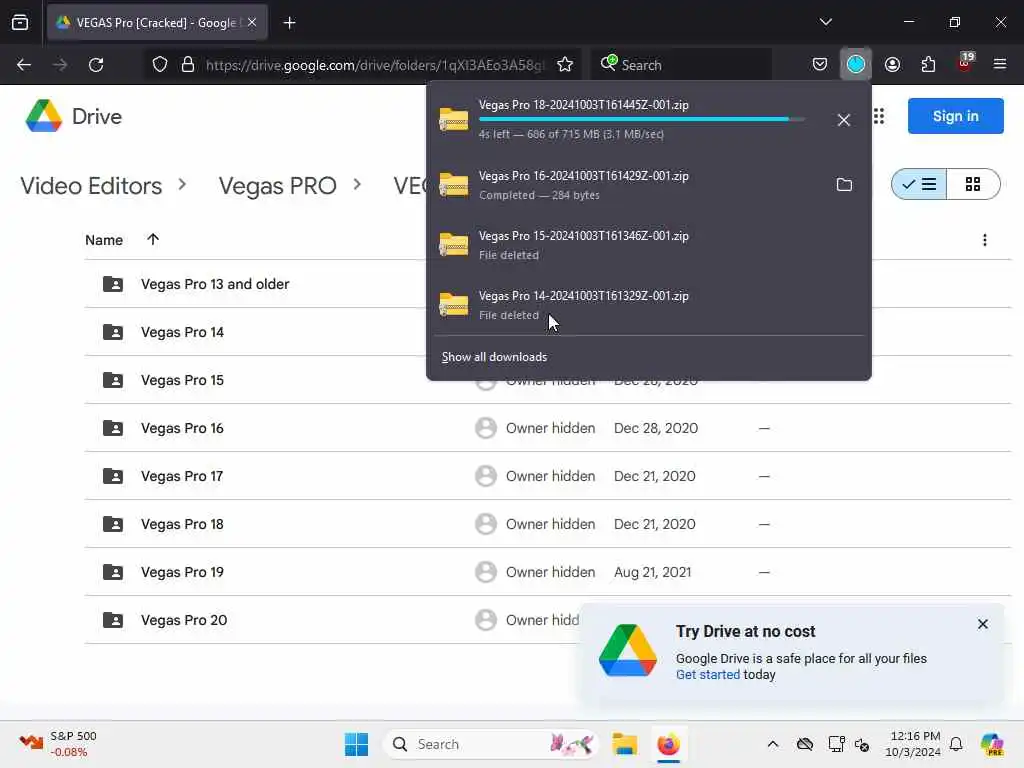Open the Vegas Pro 16 folder
Viewport: 1024px width, 768px height.
click(x=182, y=428)
